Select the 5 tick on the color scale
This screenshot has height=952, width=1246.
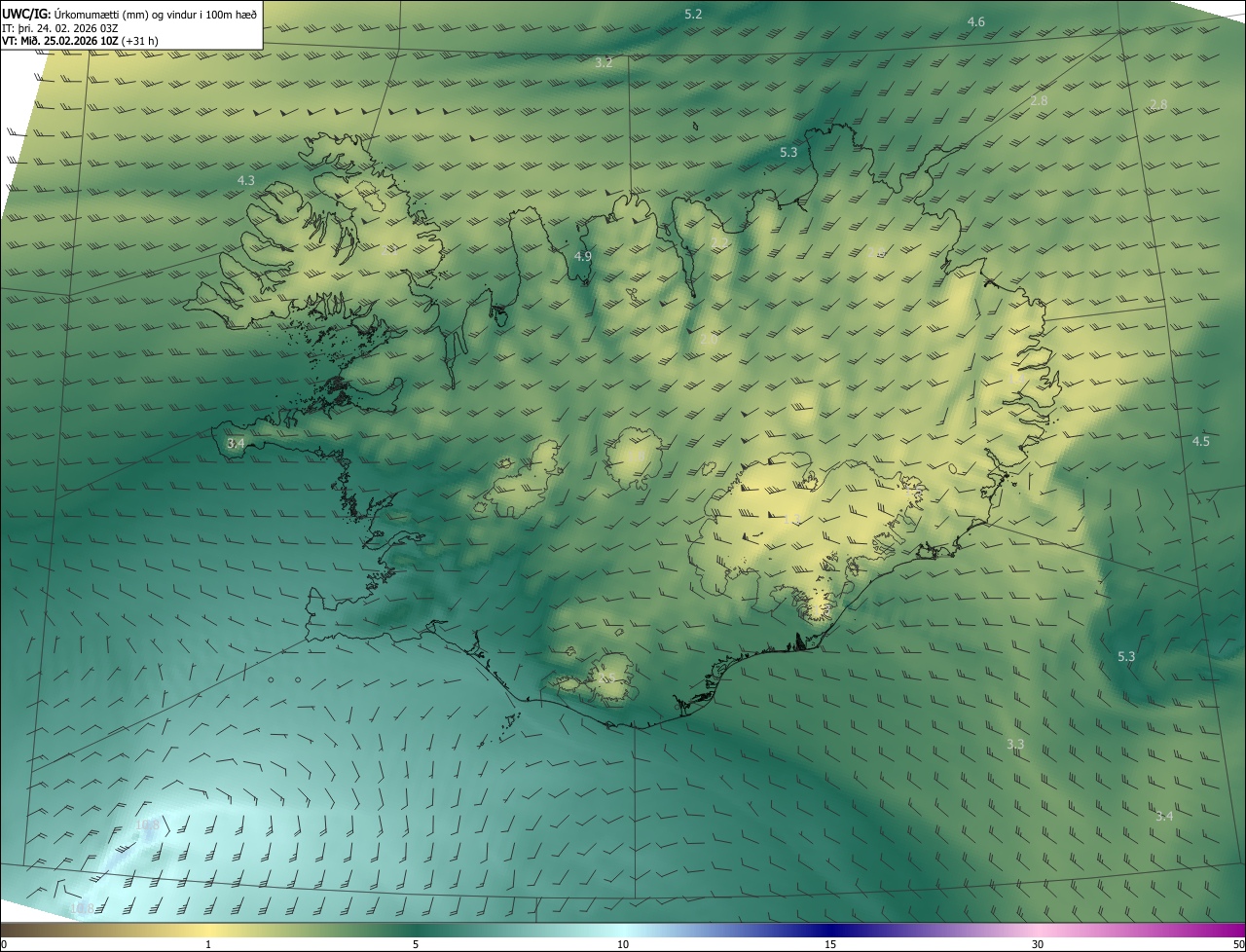[x=416, y=945]
